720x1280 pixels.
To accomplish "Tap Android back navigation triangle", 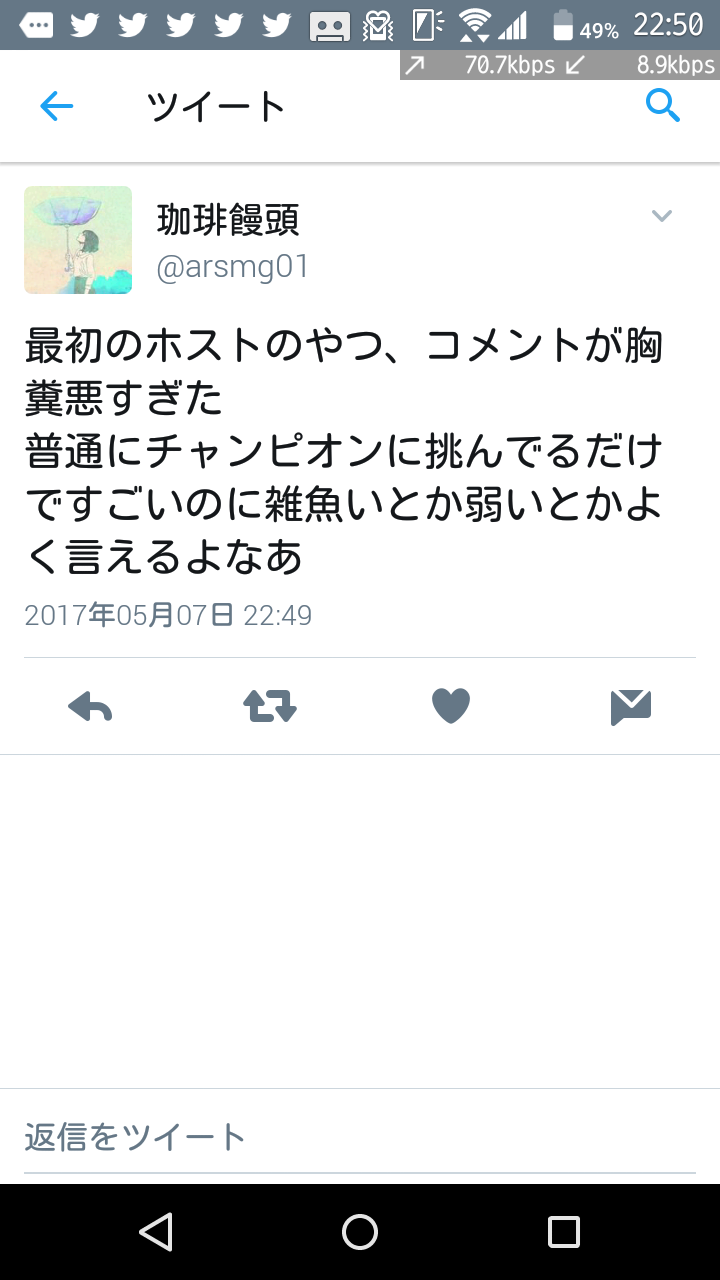I will click(x=156, y=1232).
